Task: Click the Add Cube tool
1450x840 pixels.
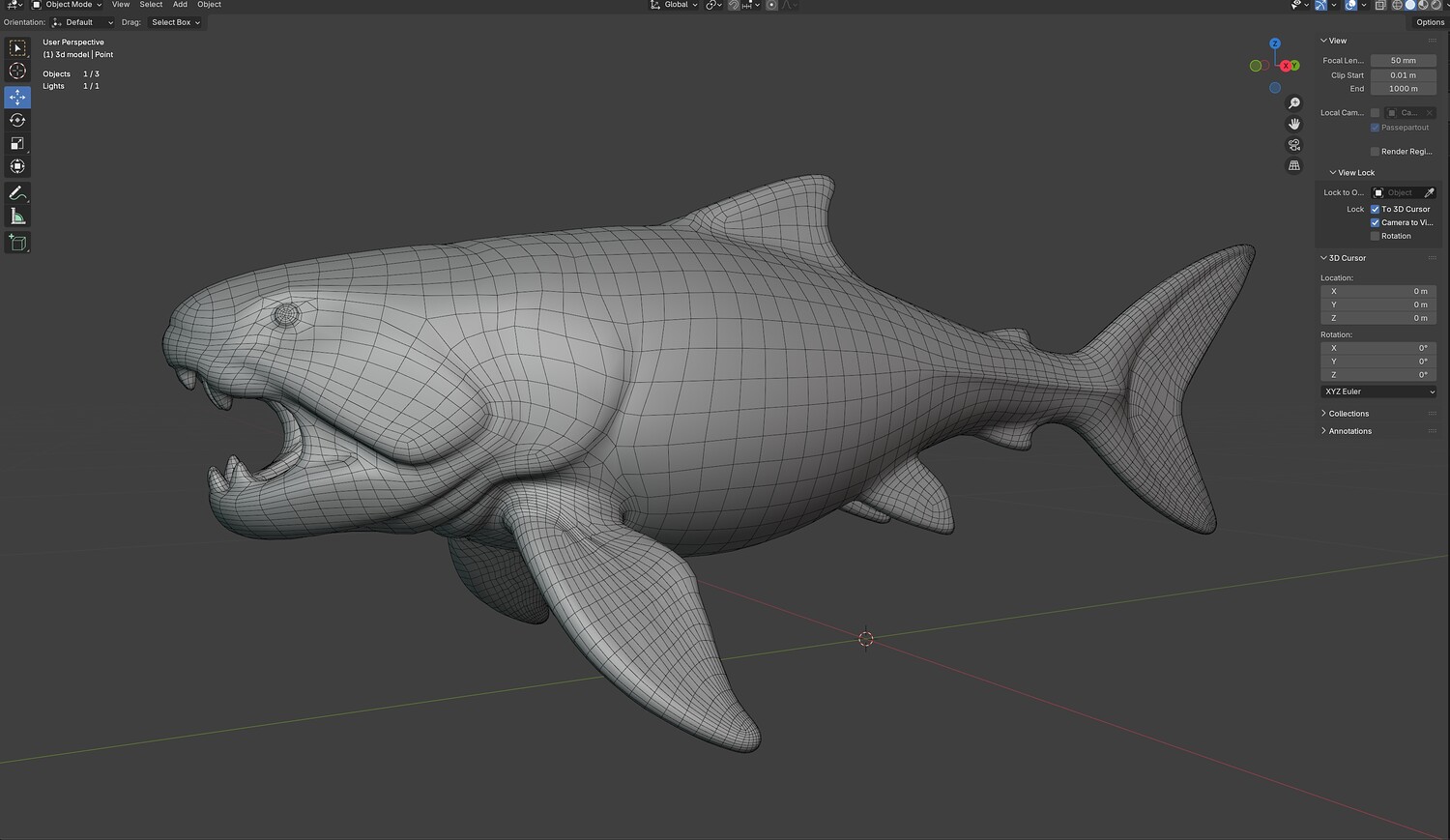Action: 17,243
